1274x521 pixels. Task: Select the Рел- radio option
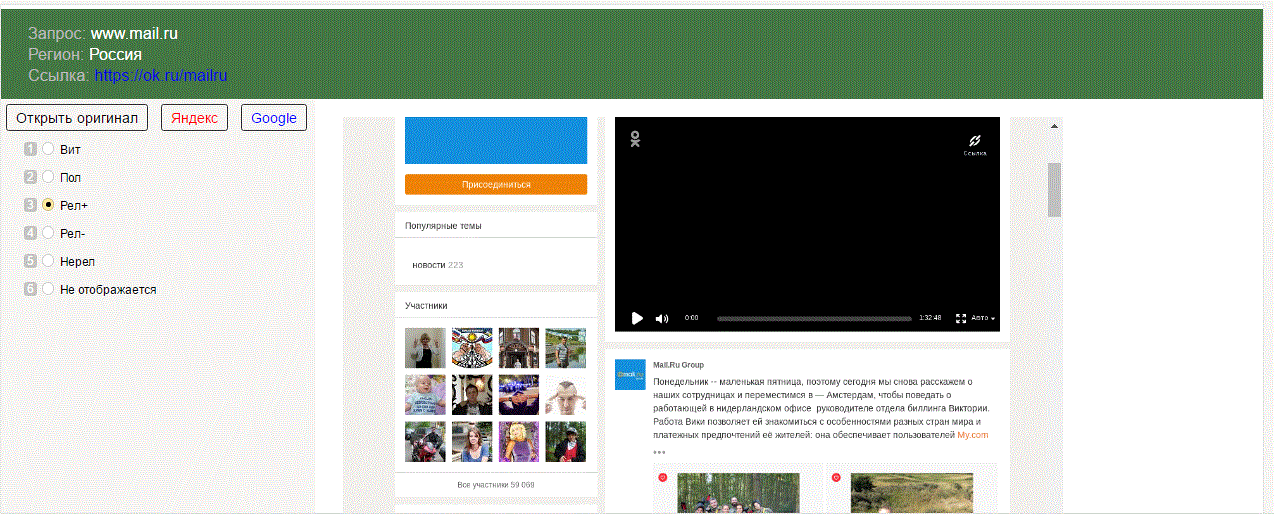point(48,233)
